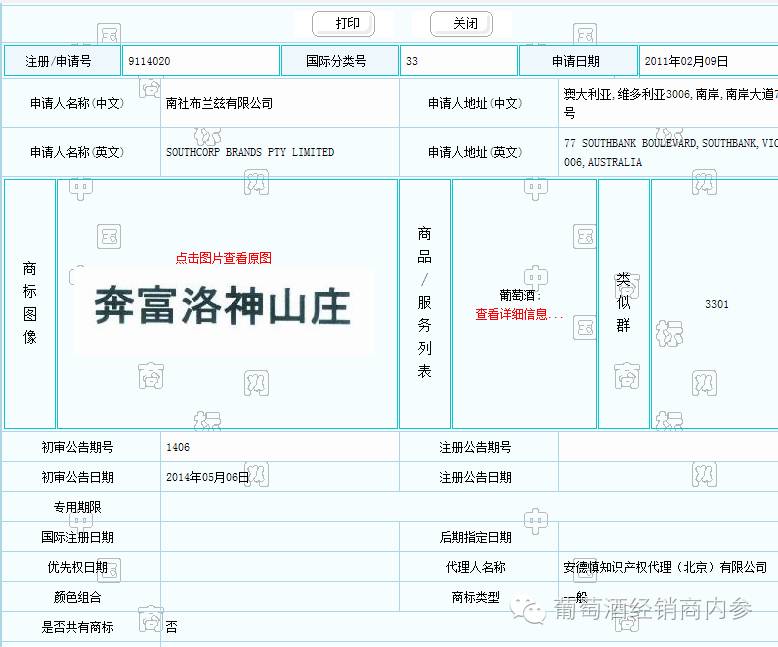Select the registration number 9114020
The width and height of the screenshot is (778, 647).
(x=149, y=61)
